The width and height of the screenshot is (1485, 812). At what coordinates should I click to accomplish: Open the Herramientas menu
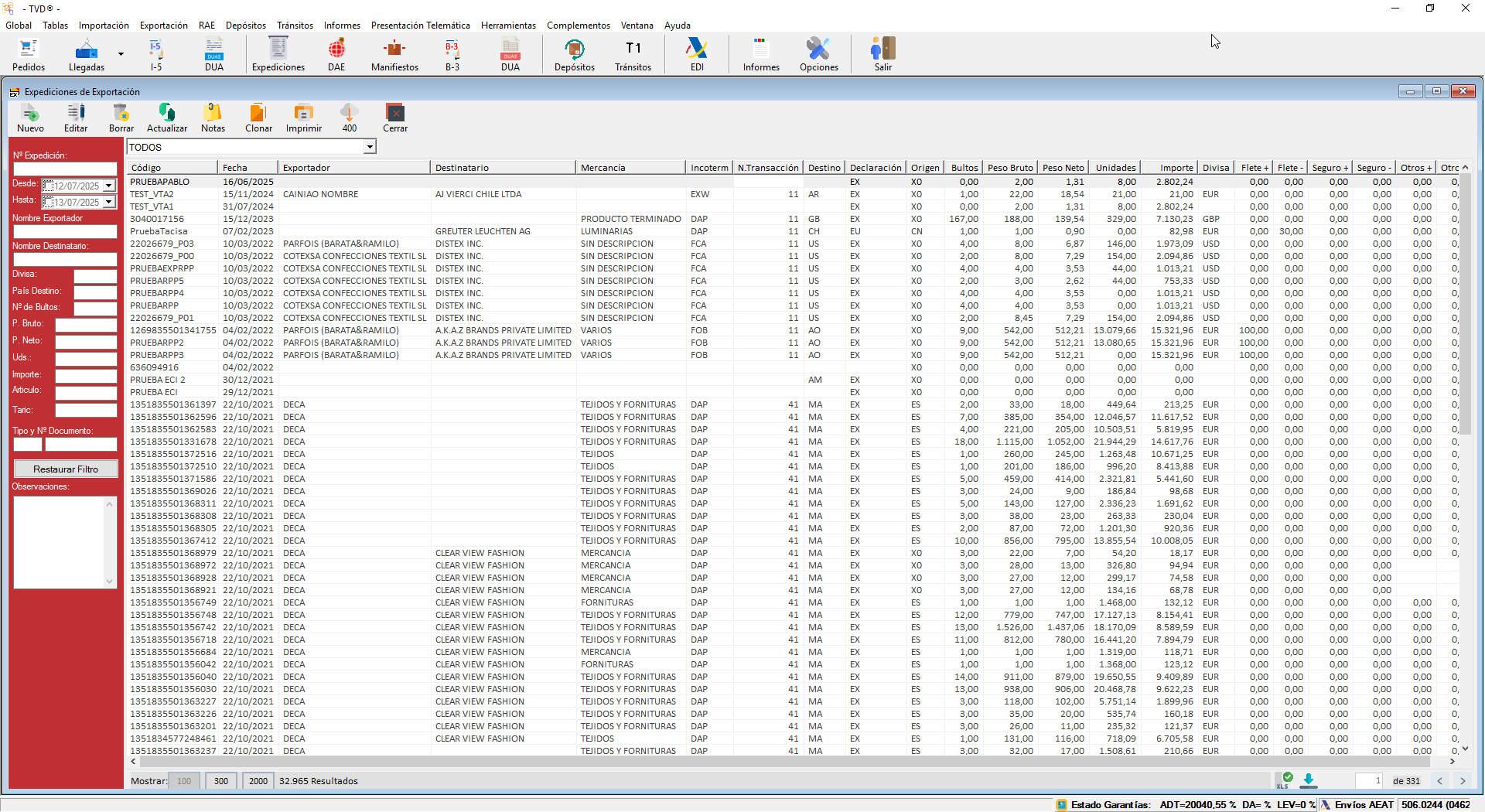pyautogui.click(x=508, y=26)
